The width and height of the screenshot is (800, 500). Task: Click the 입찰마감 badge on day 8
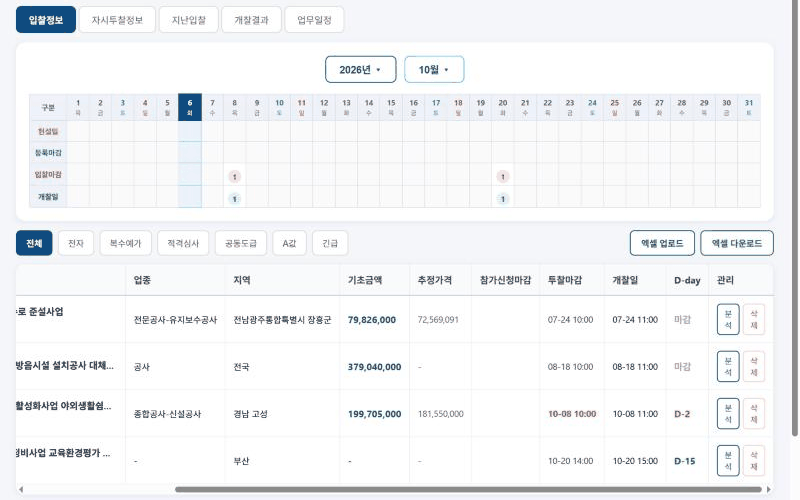point(235,177)
